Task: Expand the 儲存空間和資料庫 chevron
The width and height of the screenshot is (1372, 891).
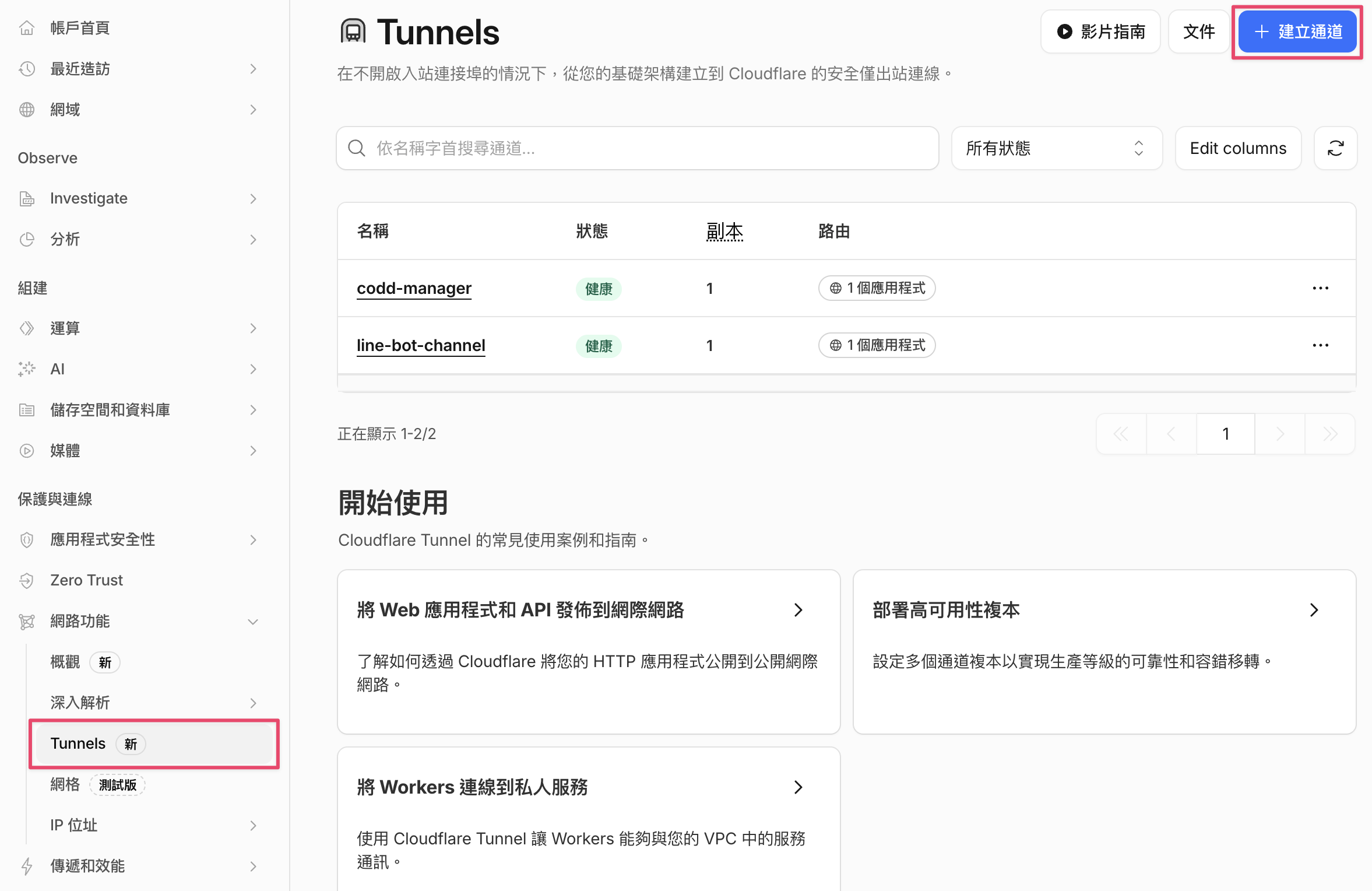Action: tap(253, 410)
